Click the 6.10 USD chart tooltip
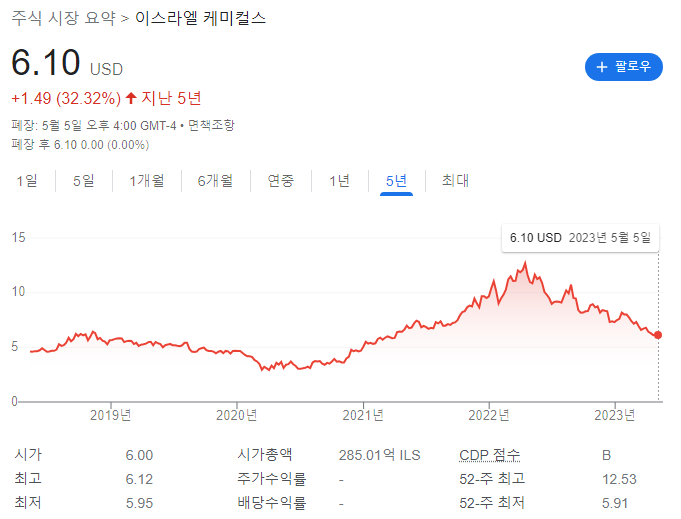681x519 pixels. (580, 238)
